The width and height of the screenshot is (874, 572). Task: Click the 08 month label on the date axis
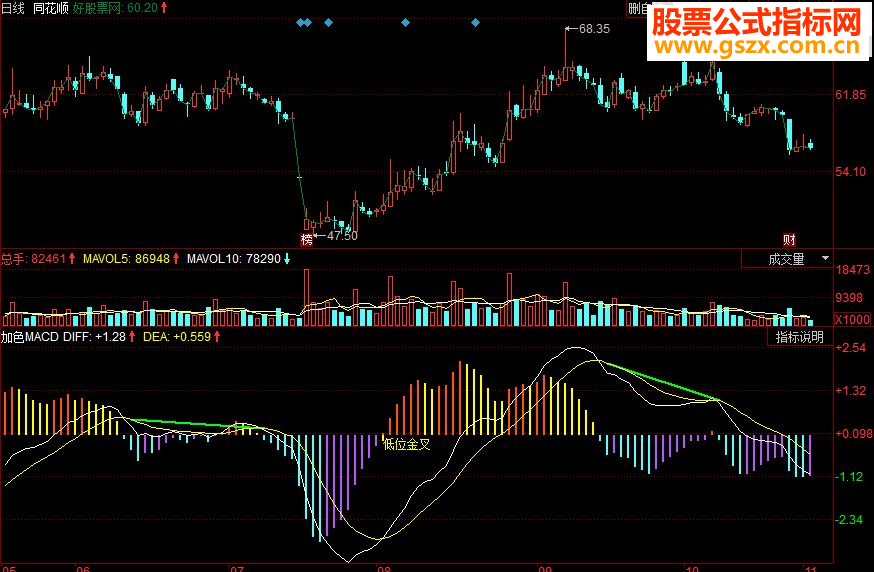coord(384,568)
